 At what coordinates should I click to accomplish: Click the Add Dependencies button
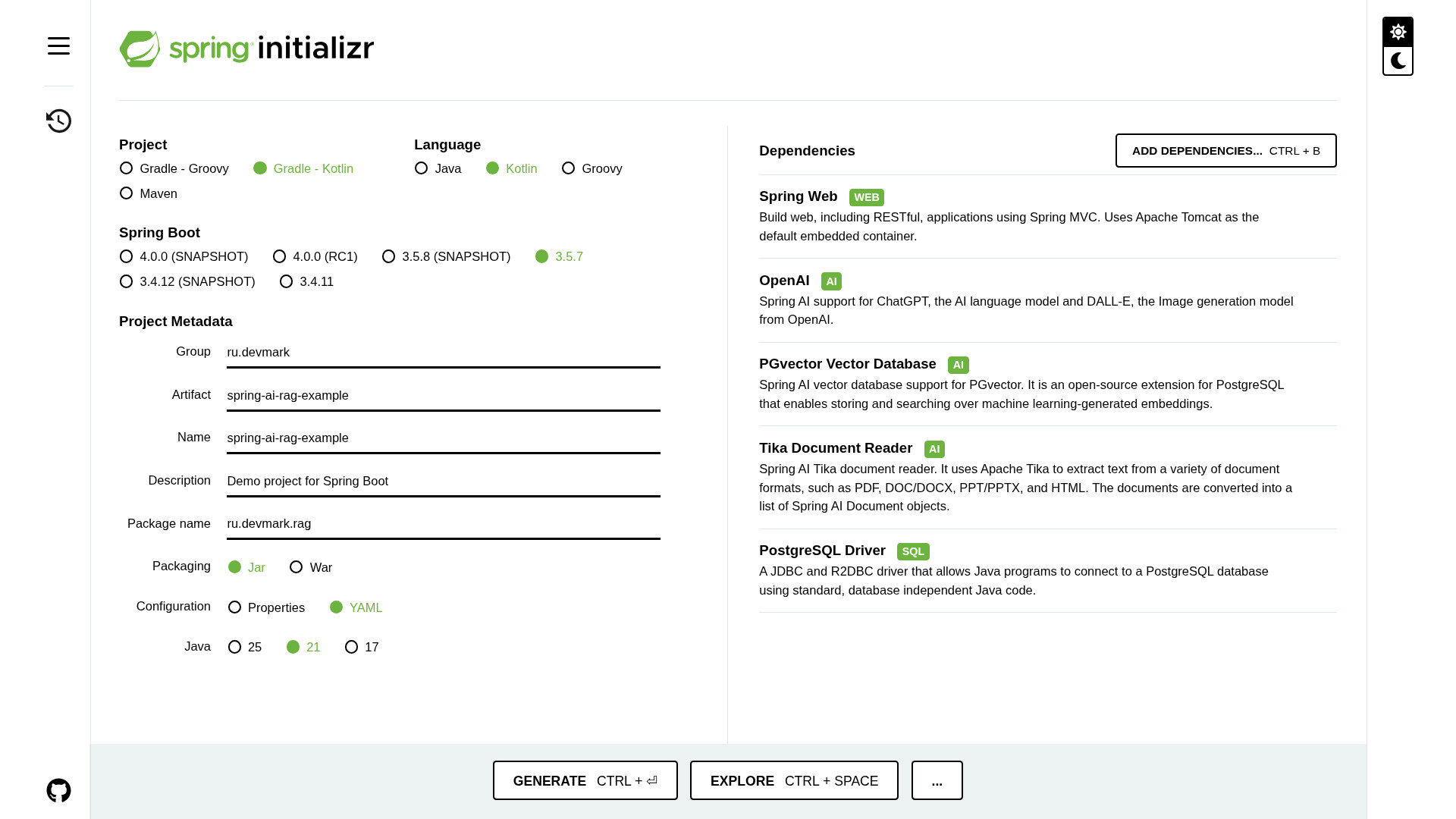1225,150
